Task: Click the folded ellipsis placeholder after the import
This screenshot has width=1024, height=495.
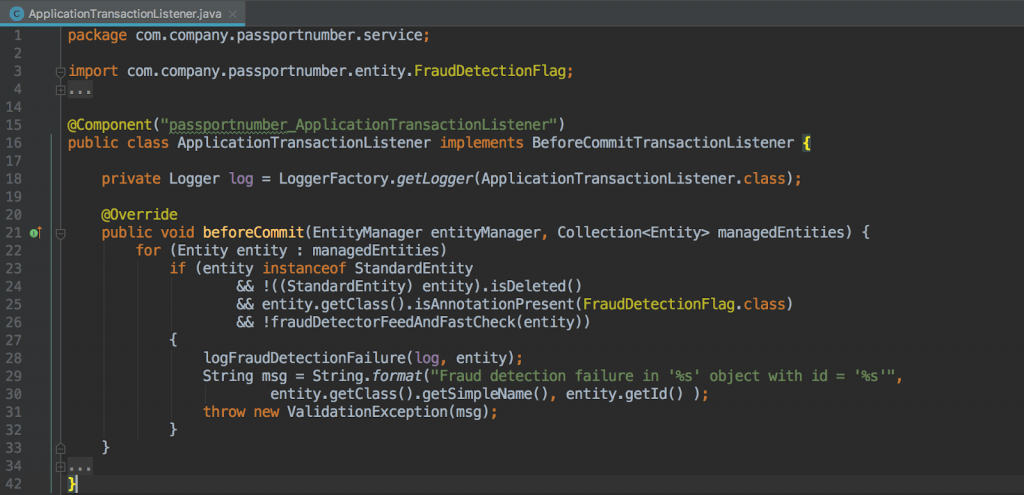Action: pyautogui.click(x=80, y=91)
